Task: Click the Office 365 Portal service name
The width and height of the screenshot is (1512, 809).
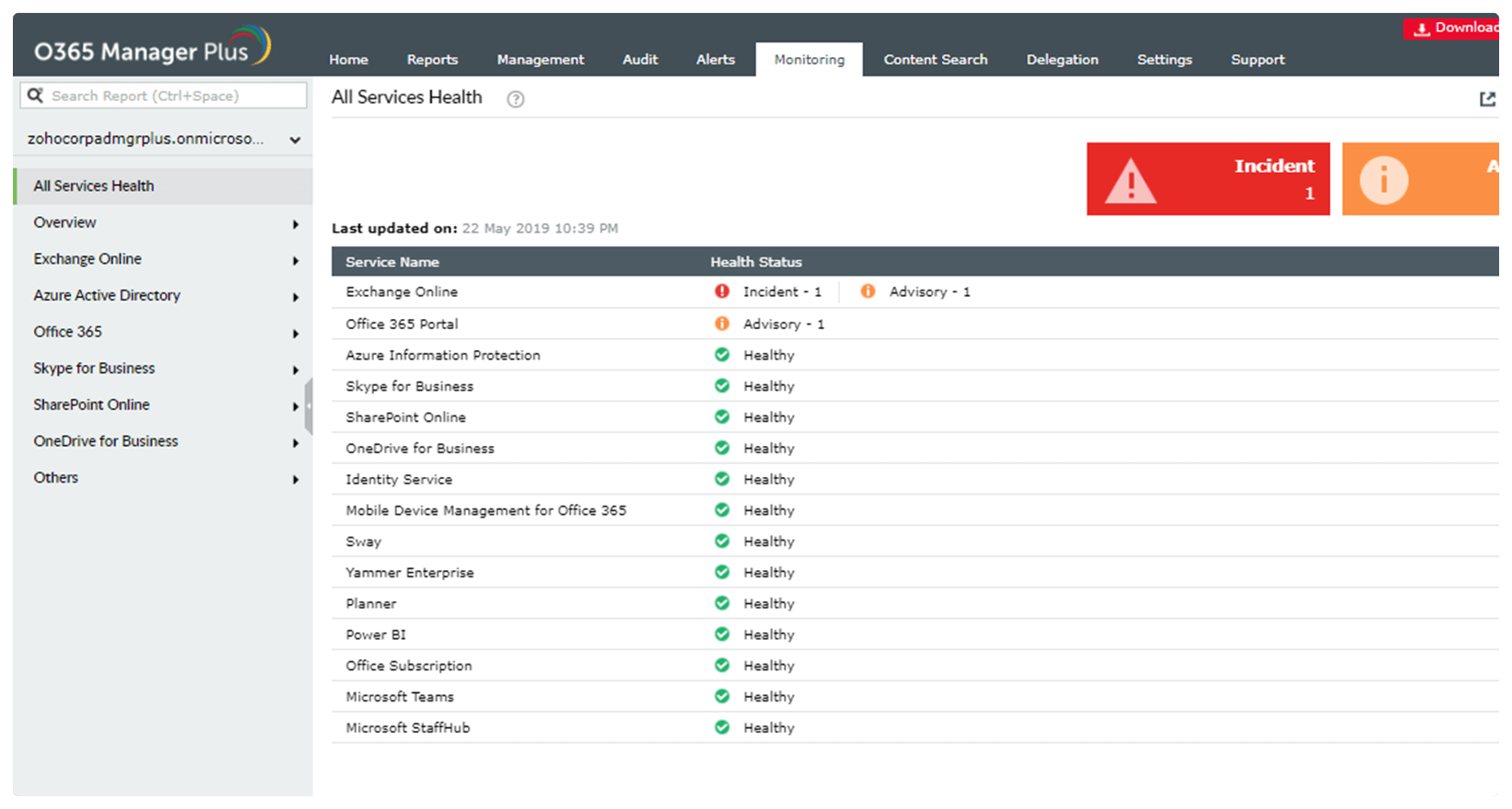Action: pyautogui.click(x=402, y=324)
